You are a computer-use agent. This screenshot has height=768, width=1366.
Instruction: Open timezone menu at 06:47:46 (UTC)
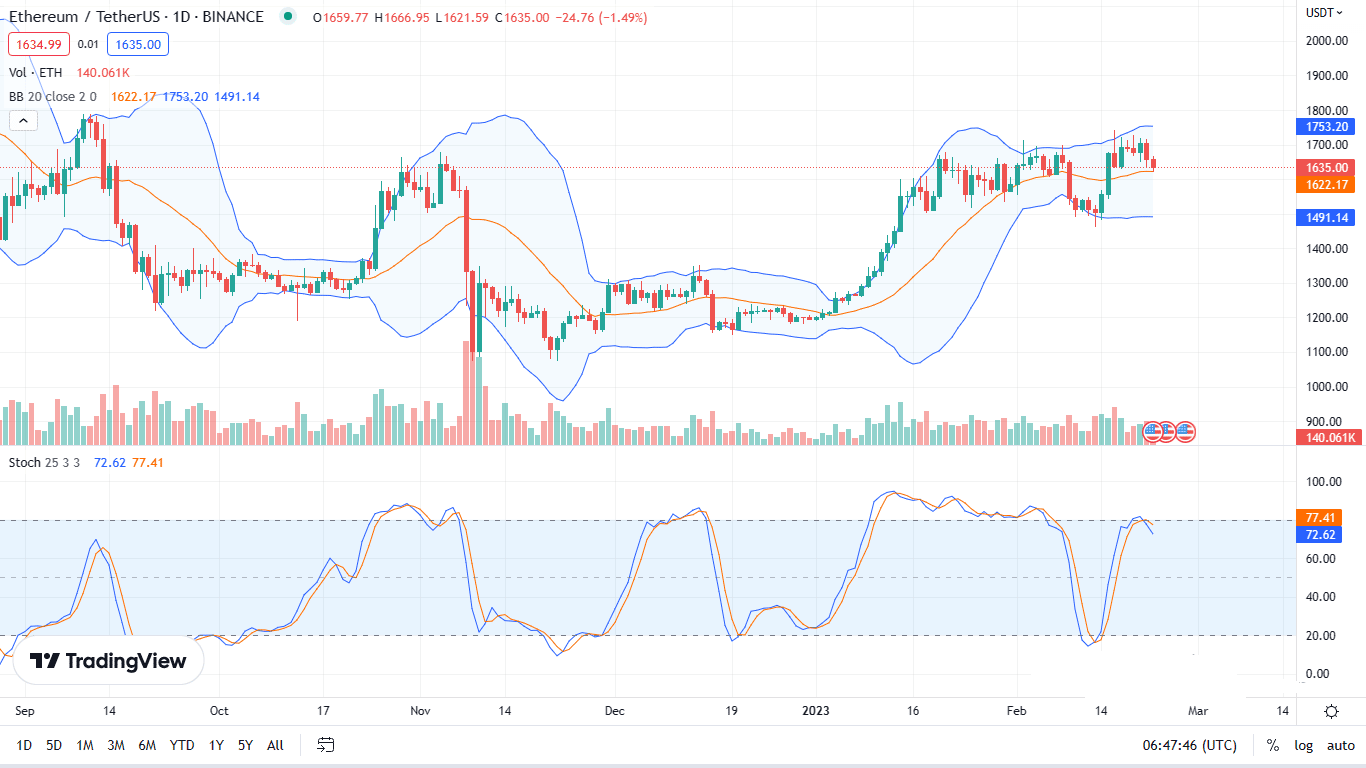point(1190,745)
